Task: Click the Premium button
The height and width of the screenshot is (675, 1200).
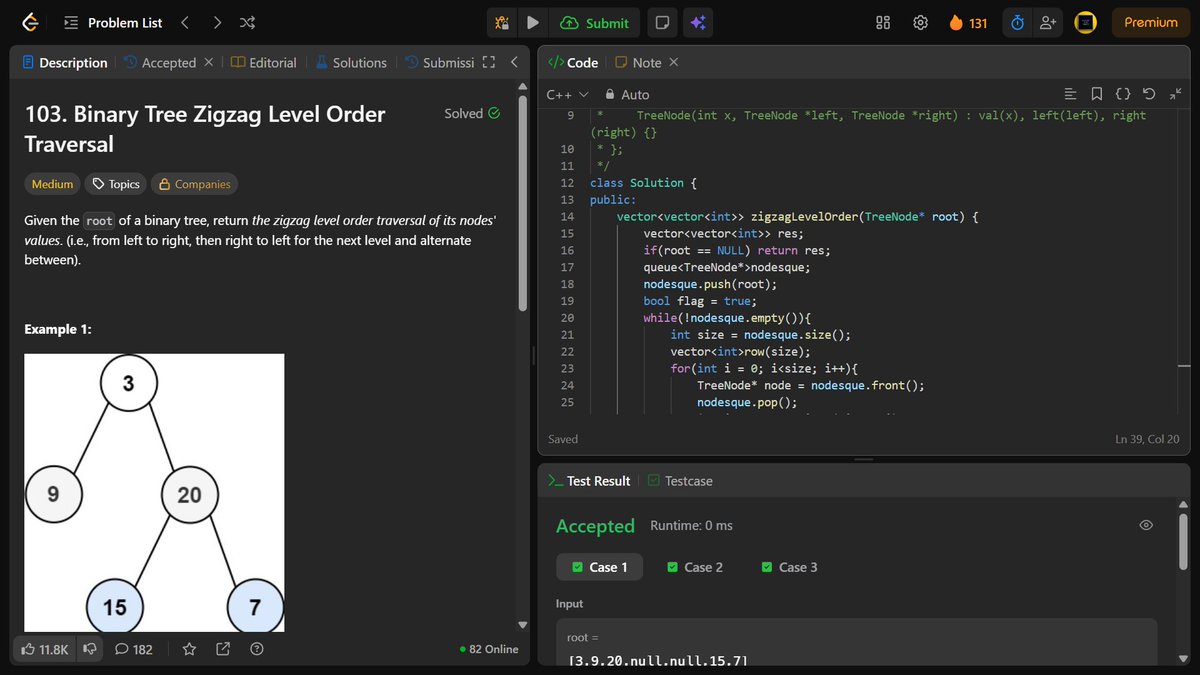Action: (x=1151, y=22)
